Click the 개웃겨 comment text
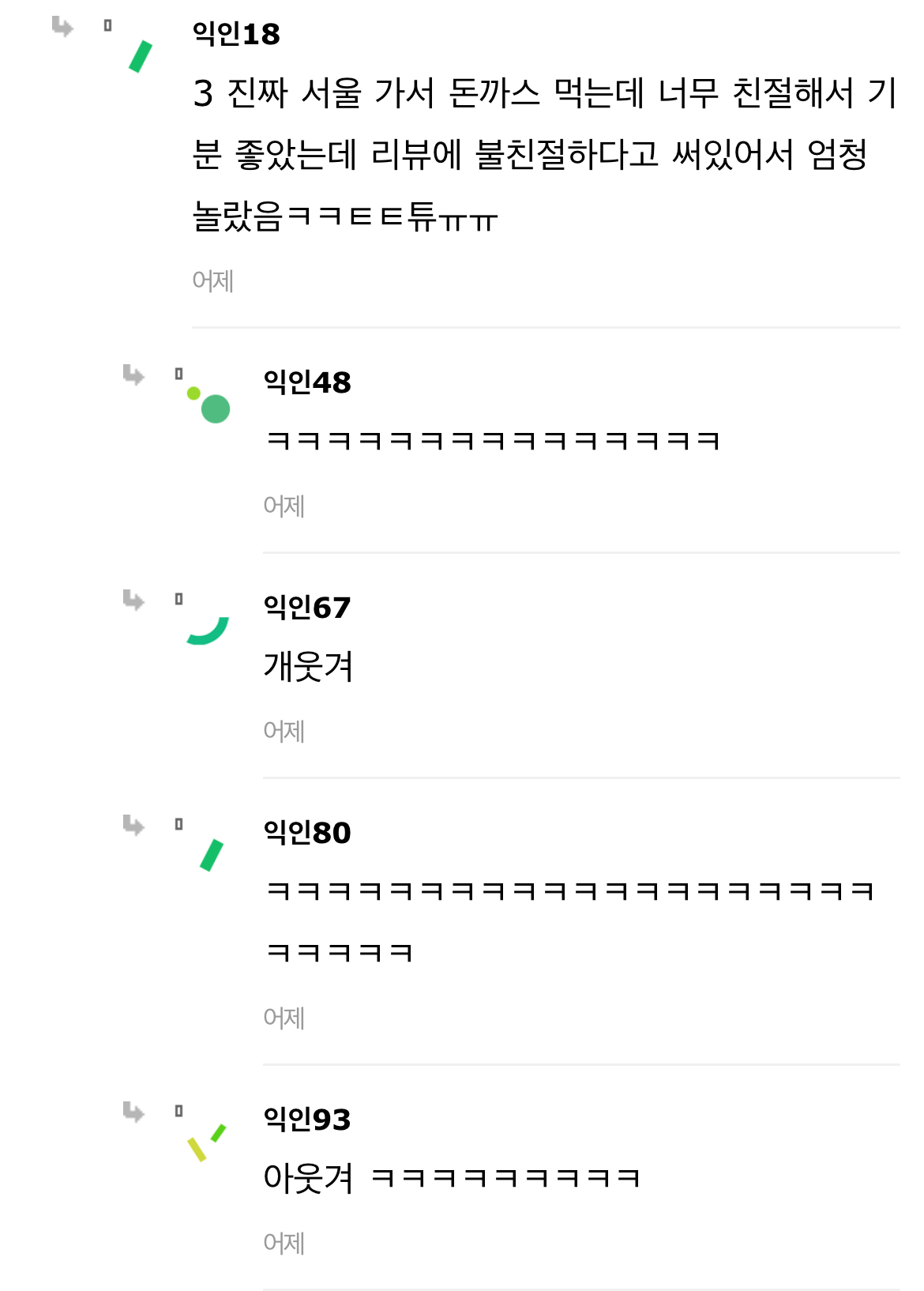The image size is (924, 1291). click(308, 667)
